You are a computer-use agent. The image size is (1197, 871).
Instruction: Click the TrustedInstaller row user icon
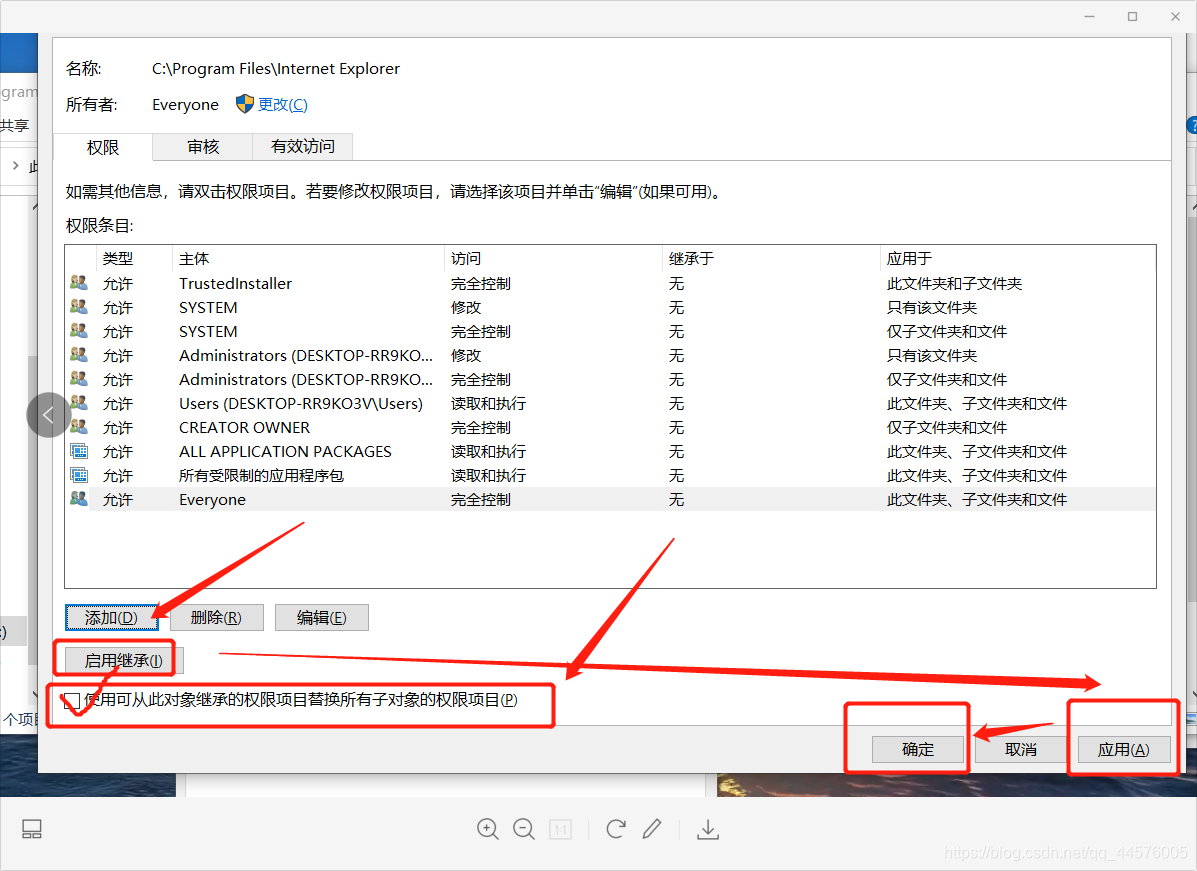point(79,282)
